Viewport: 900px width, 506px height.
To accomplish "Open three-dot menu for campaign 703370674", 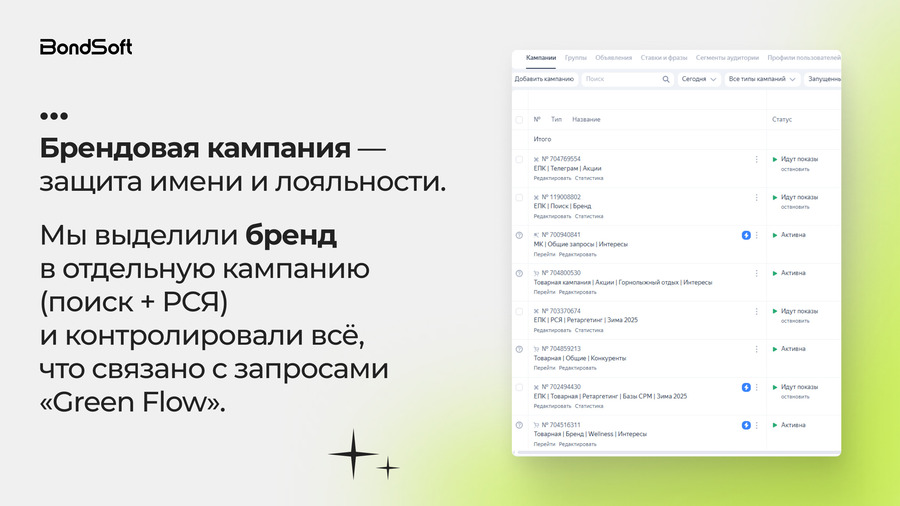I will pos(756,311).
